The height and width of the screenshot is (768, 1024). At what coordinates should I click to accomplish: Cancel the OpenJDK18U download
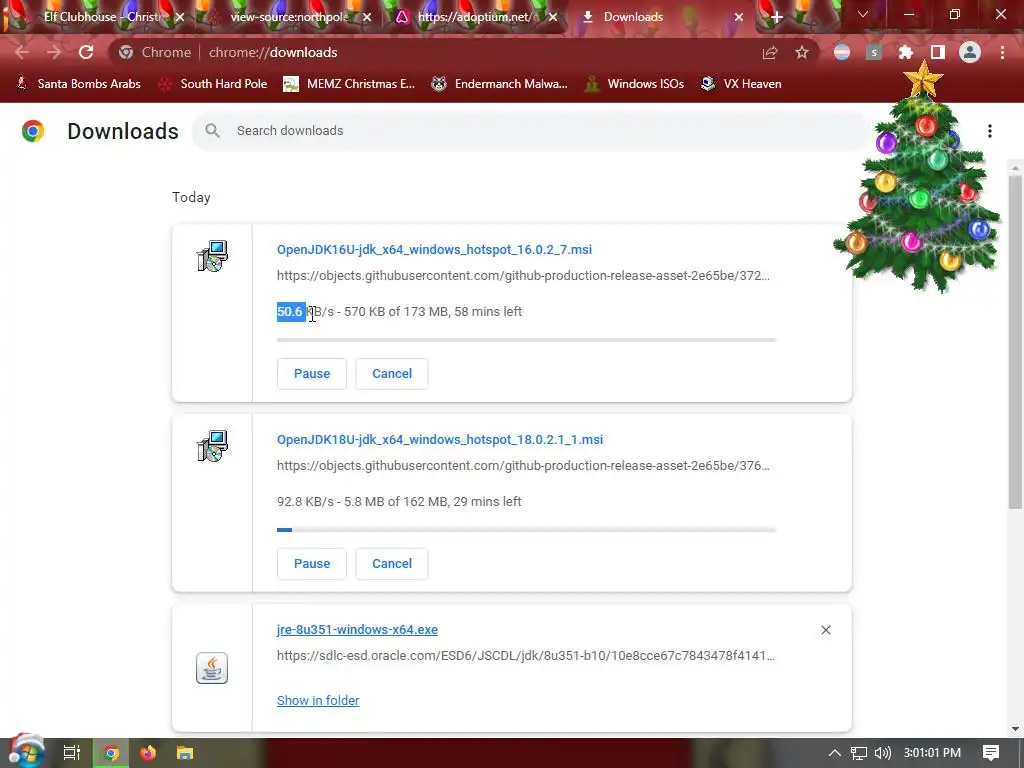tap(392, 564)
